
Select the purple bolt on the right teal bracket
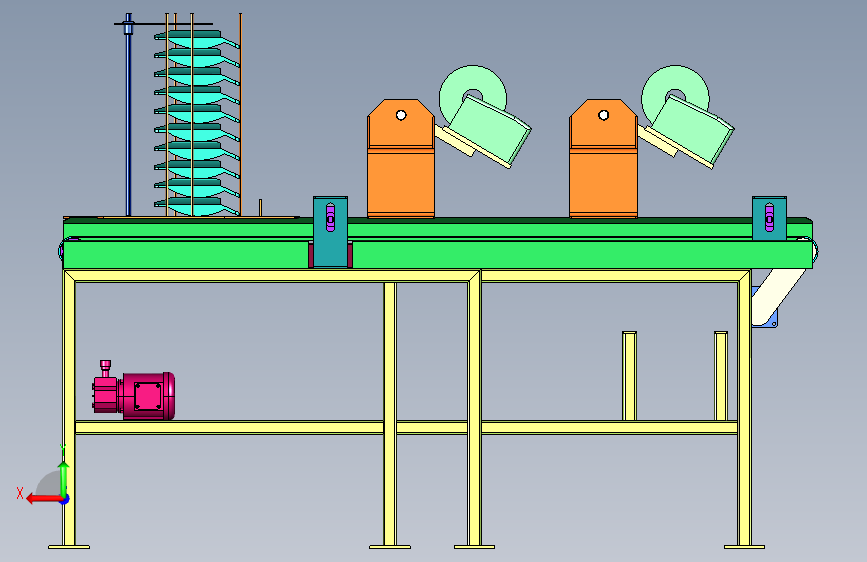point(769,217)
